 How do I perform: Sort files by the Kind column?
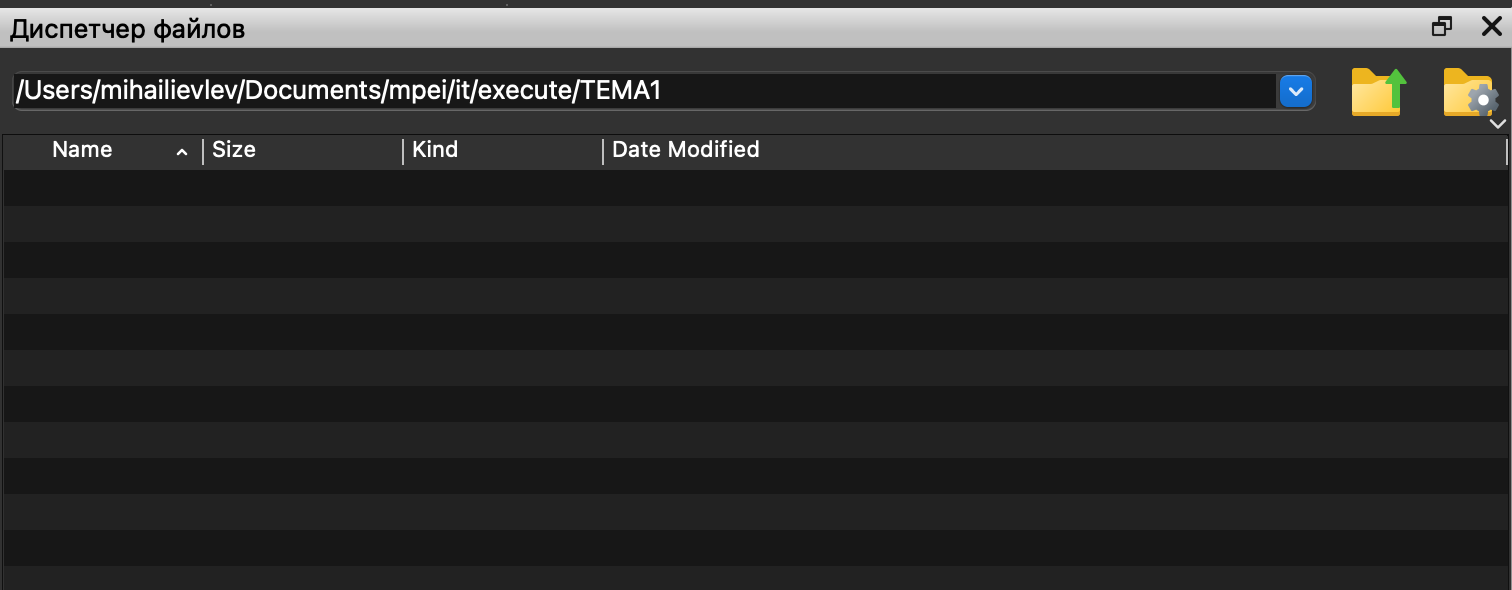tap(435, 150)
